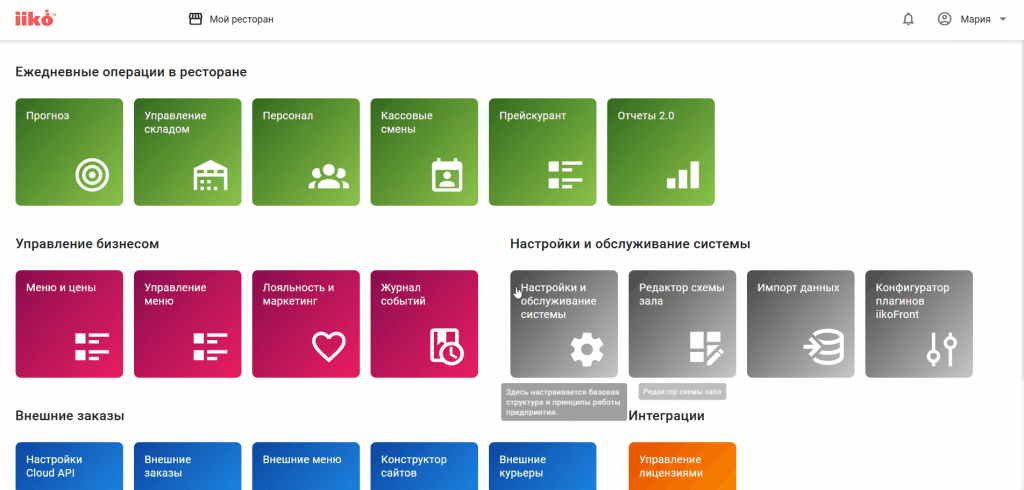The image size is (1024, 490).
Task: Click the list icon on Меню и цены
Action: point(92,346)
